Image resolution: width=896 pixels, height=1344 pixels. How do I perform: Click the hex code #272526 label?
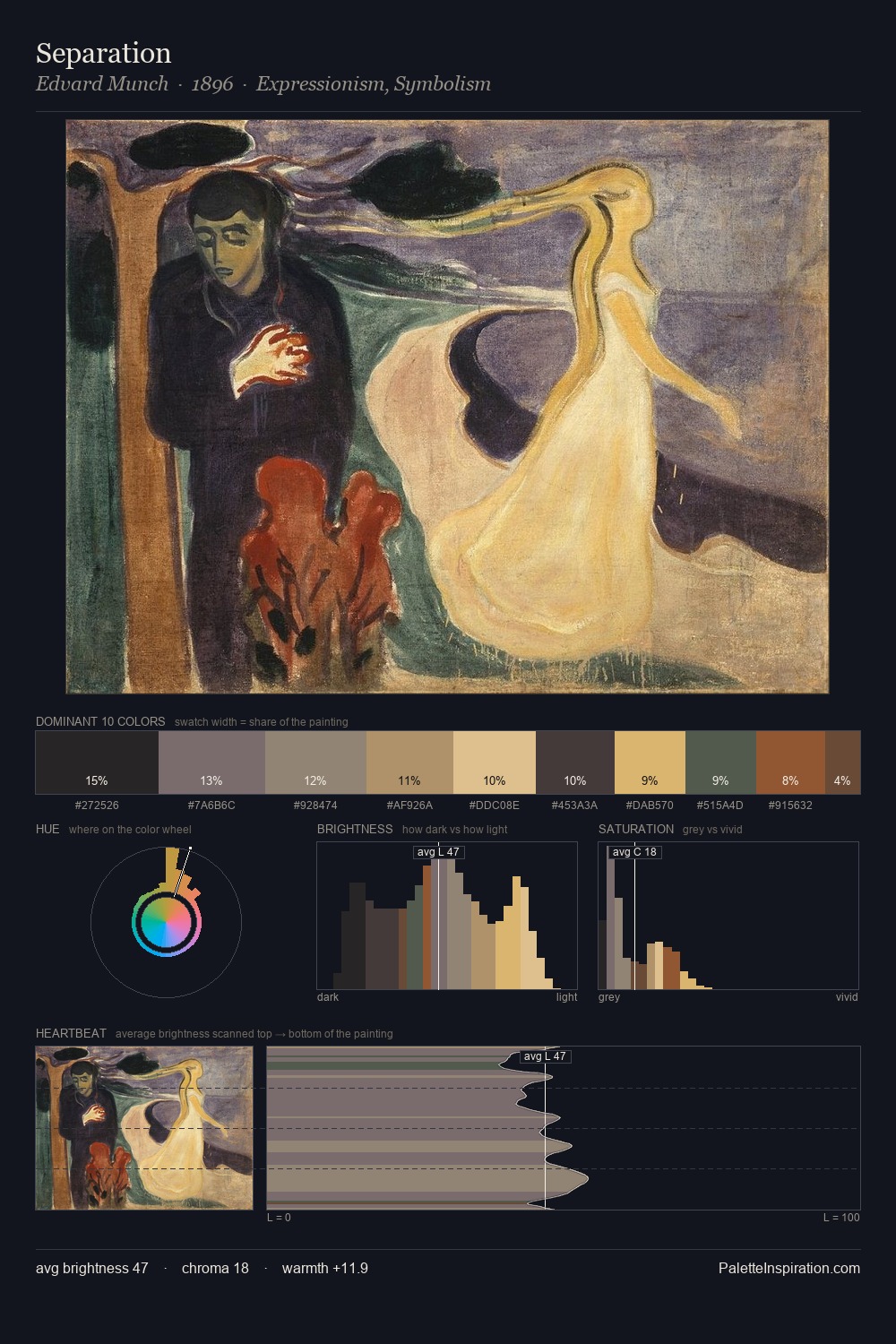[x=97, y=806]
